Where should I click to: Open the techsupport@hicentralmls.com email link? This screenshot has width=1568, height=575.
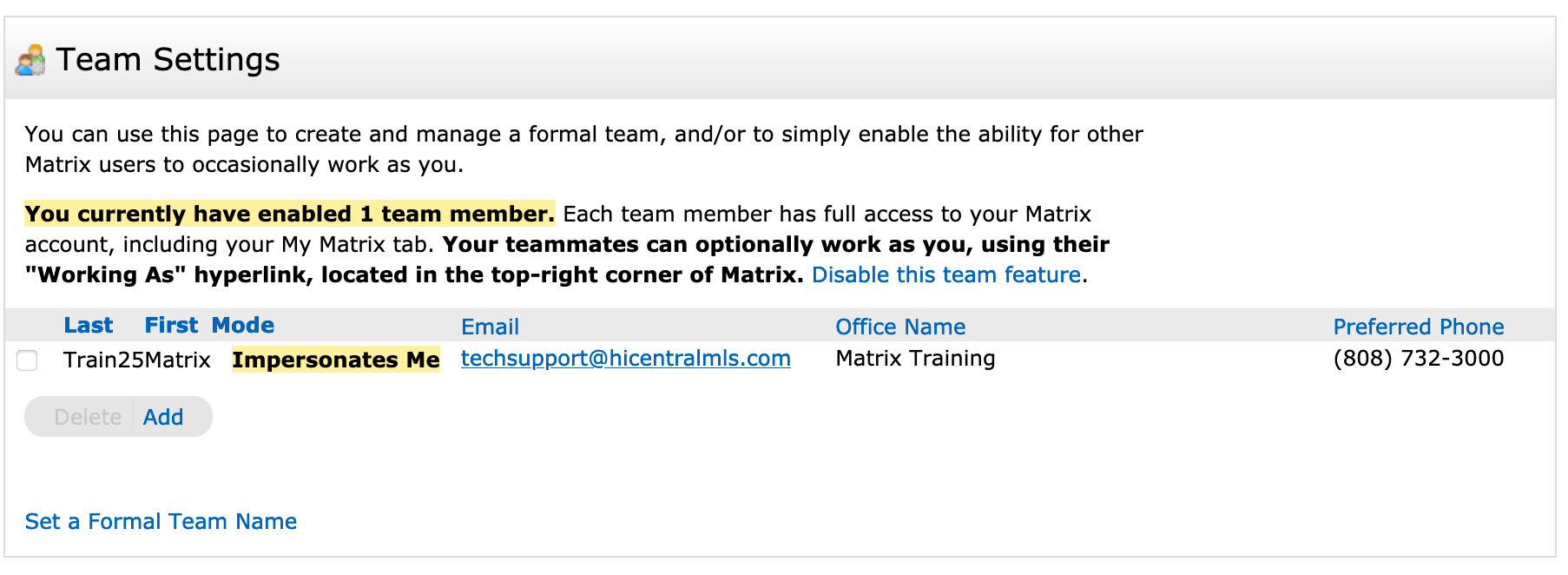pyautogui.click(x=625, y=359)
